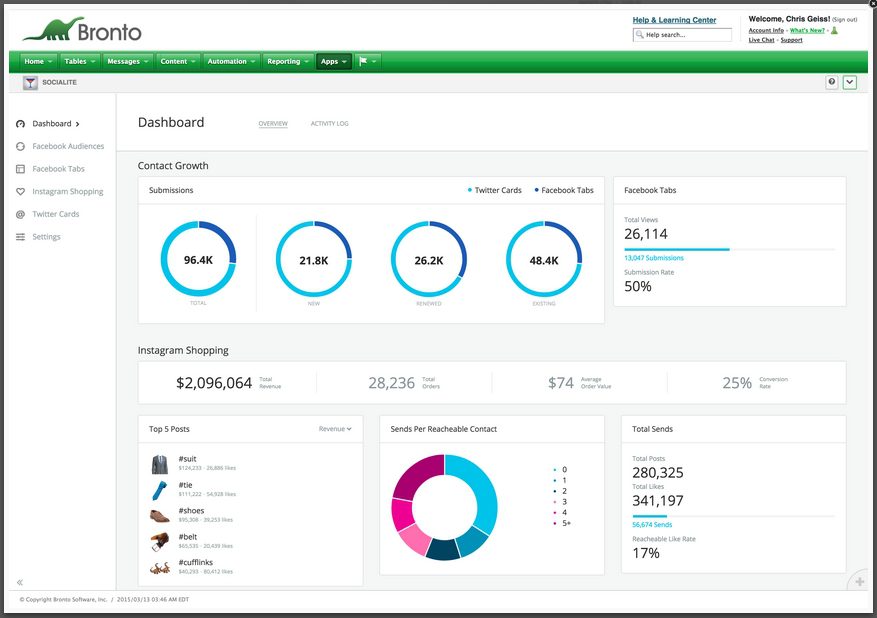Select the Instagram Shopping heart icon
Image resolution: width=877 pixels, height=618 pixels.
coord(21,192)
